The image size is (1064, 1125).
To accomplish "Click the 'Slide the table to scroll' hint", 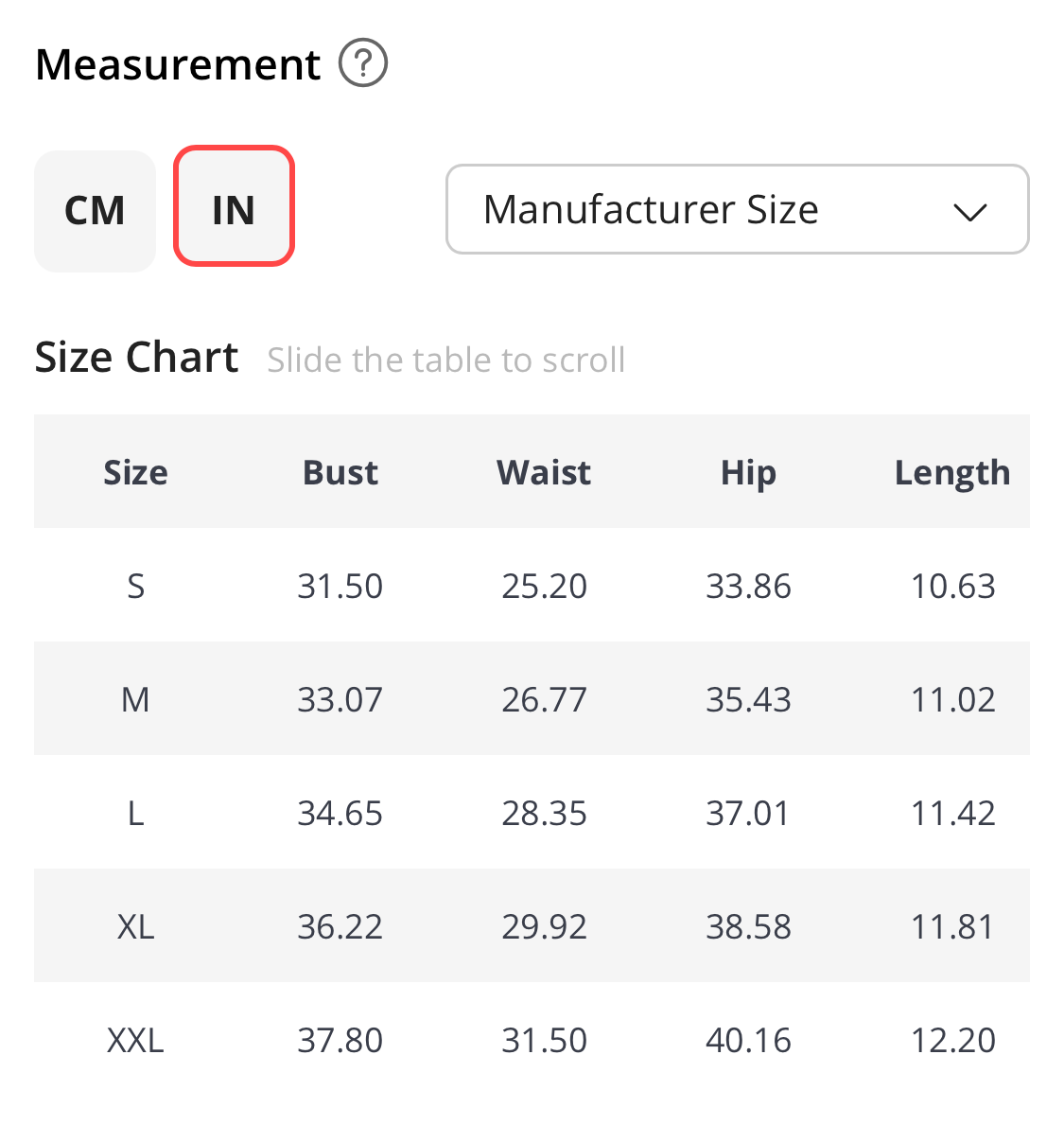I will pos(446,360).
